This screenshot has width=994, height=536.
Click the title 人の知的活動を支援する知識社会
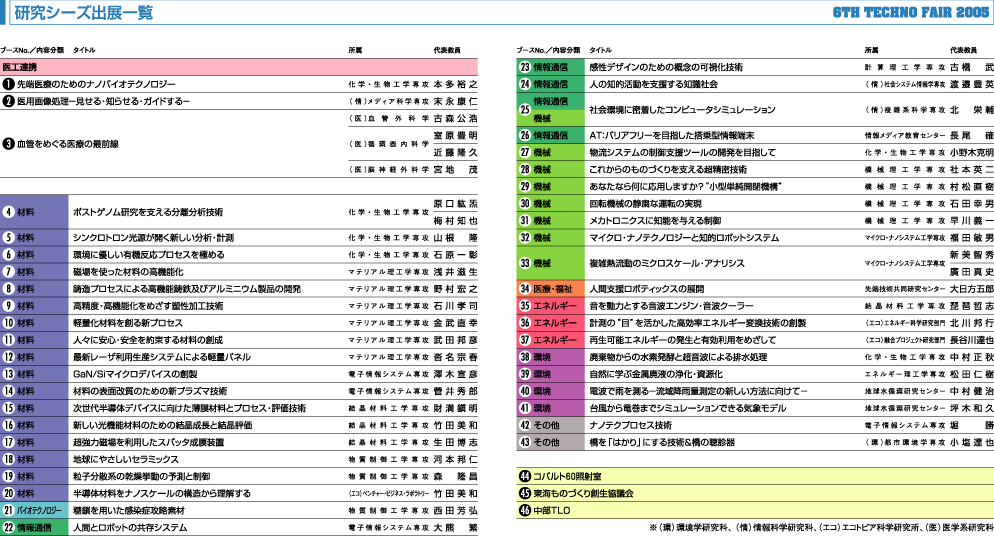click(654, 84)
